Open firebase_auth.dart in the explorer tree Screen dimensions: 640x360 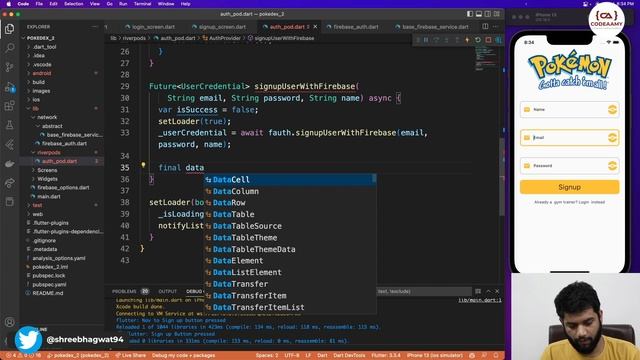(x=64, y=144)
